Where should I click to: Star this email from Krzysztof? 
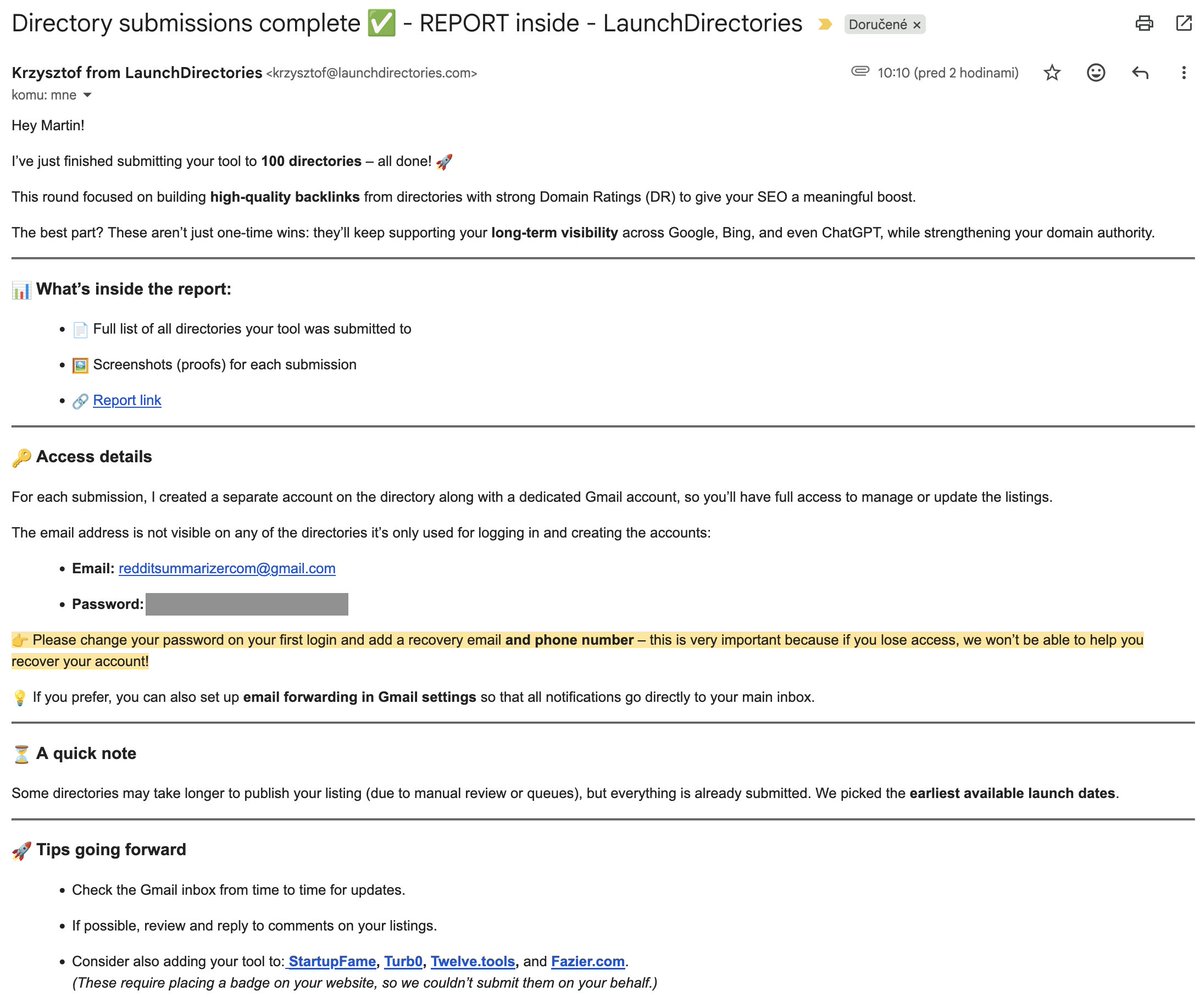(x=1052, y=72)
